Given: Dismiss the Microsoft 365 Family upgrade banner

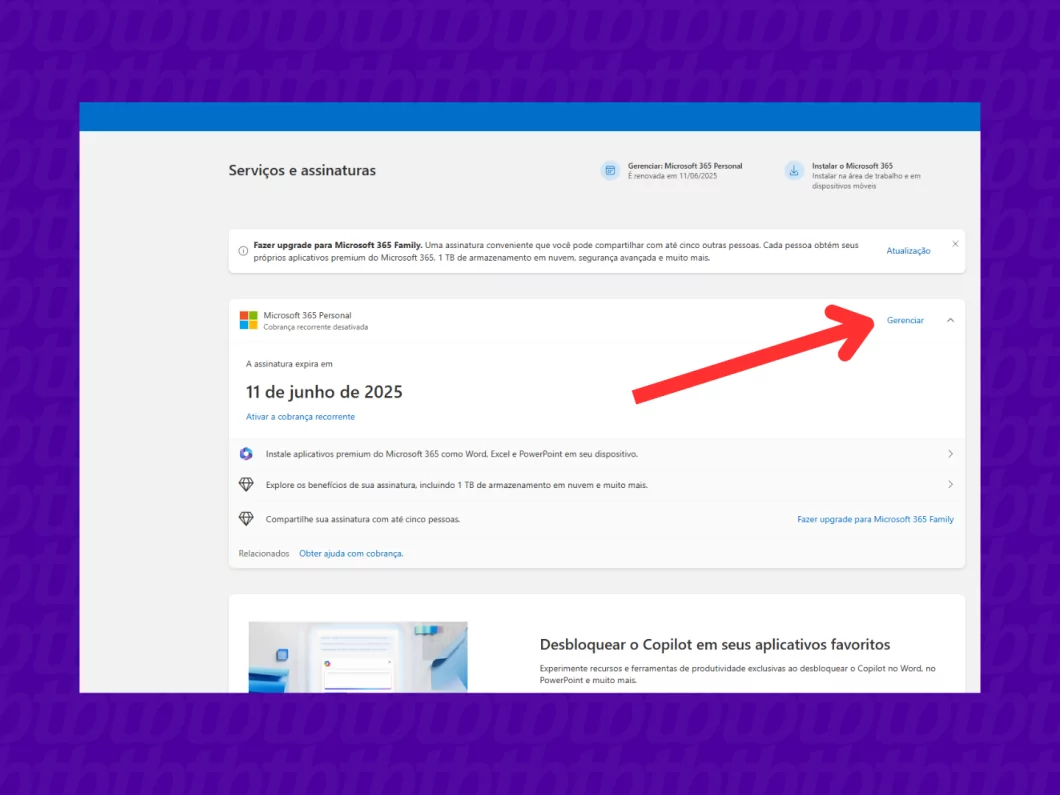Looking at the screenshot, I should (x=955, y=244).
